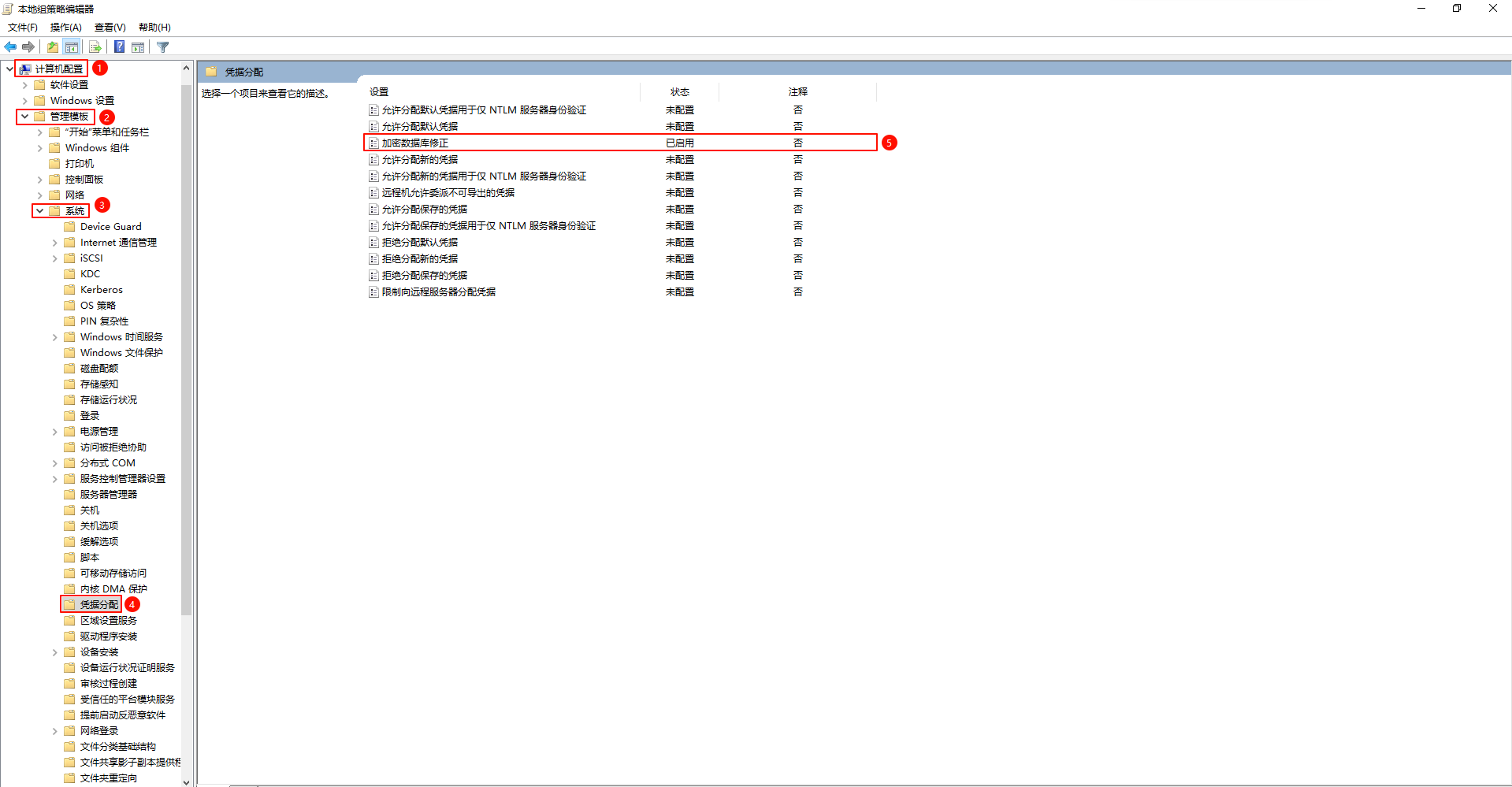Expand the 分布式 COM node
The height and width of the screenshot is (787, 1512).
point(54,463)
